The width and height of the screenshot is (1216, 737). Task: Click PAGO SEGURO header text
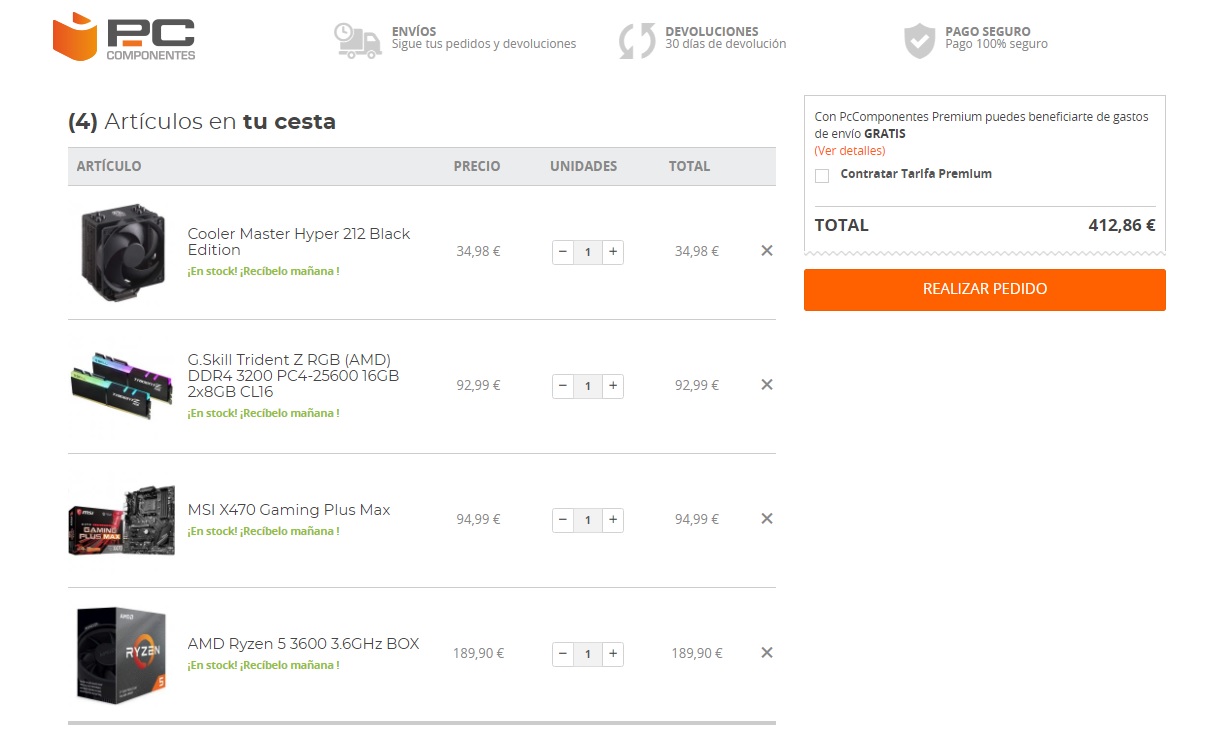coord(996,38)
